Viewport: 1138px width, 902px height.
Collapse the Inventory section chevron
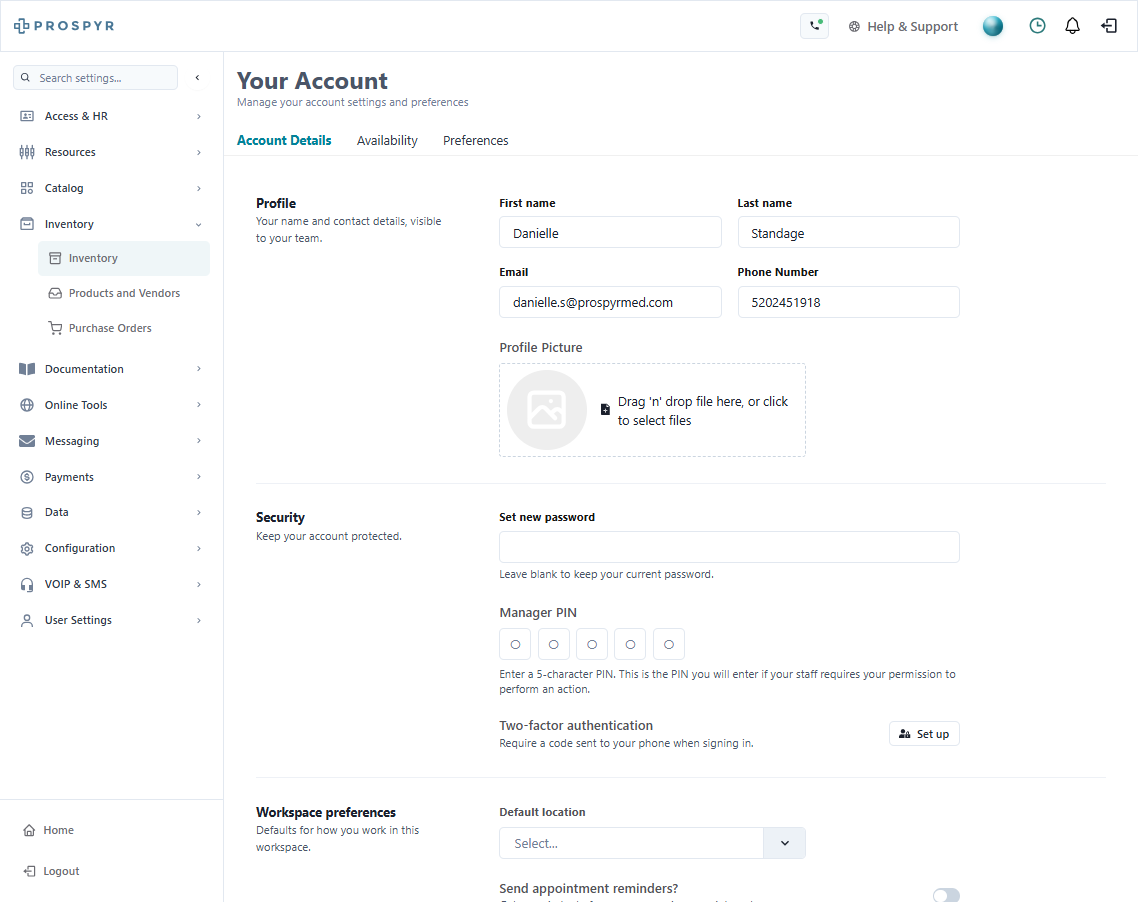pyautogui.click(x=199, y=224)
